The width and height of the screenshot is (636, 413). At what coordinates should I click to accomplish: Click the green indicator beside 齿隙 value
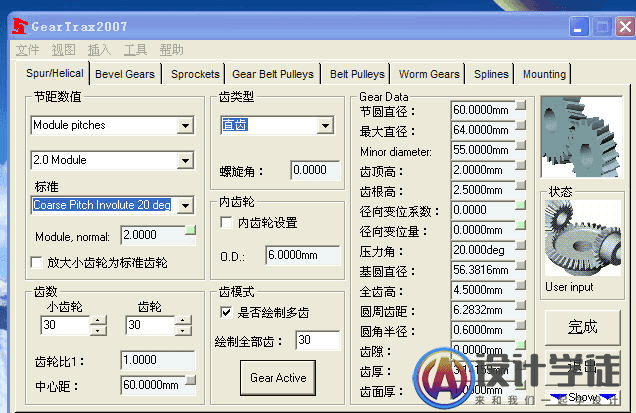pyautogui.click(x=521, y=345)
